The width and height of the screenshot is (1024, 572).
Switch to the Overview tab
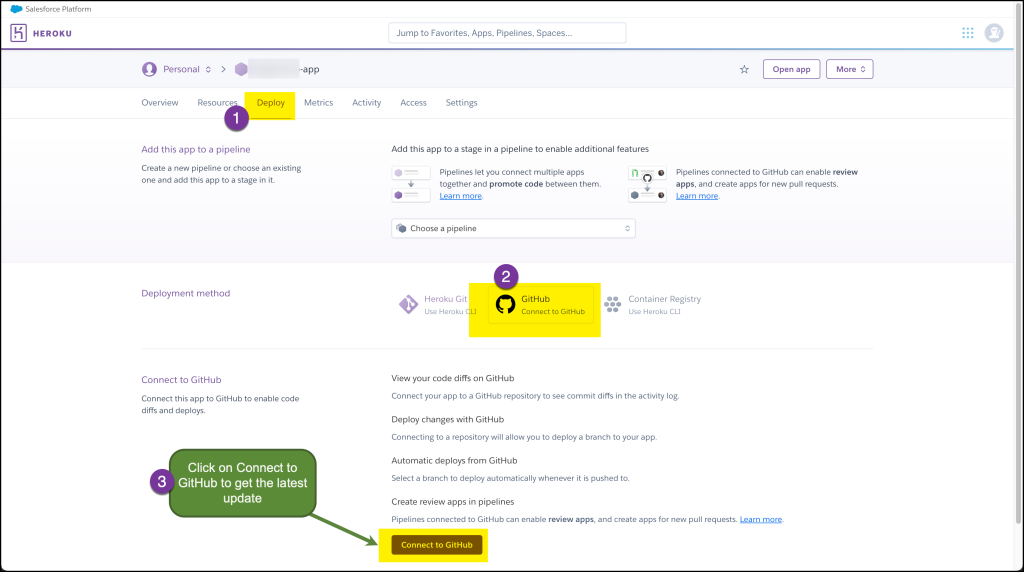tap(160, 103)
